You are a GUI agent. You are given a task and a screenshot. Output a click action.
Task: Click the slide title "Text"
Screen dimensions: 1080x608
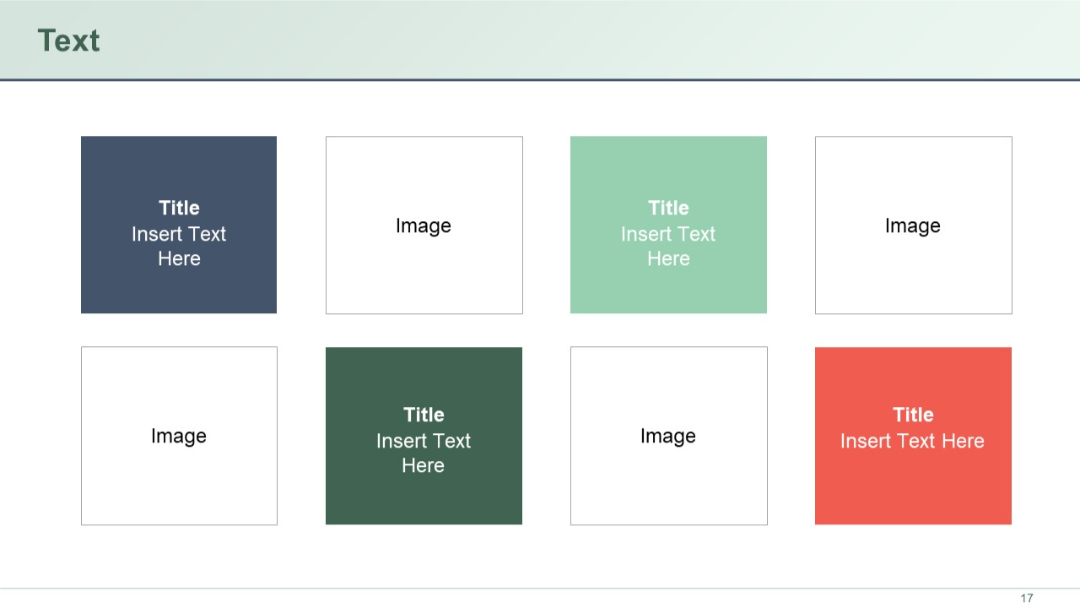coord(68,40)
